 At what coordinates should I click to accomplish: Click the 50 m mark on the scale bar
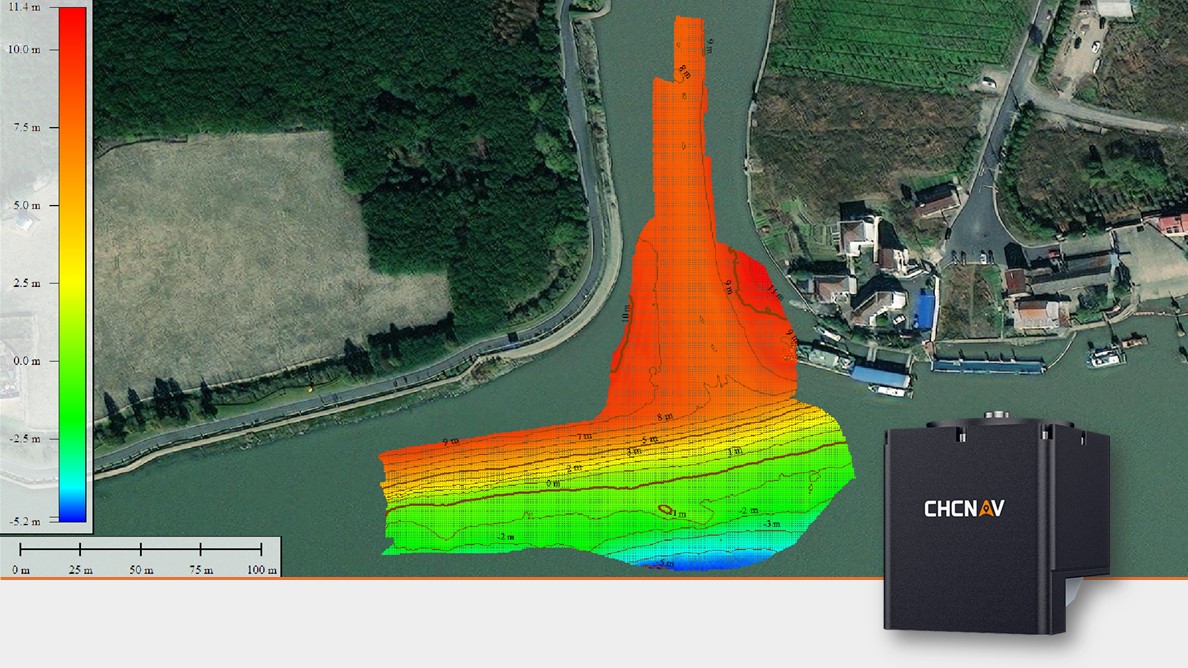141,569
